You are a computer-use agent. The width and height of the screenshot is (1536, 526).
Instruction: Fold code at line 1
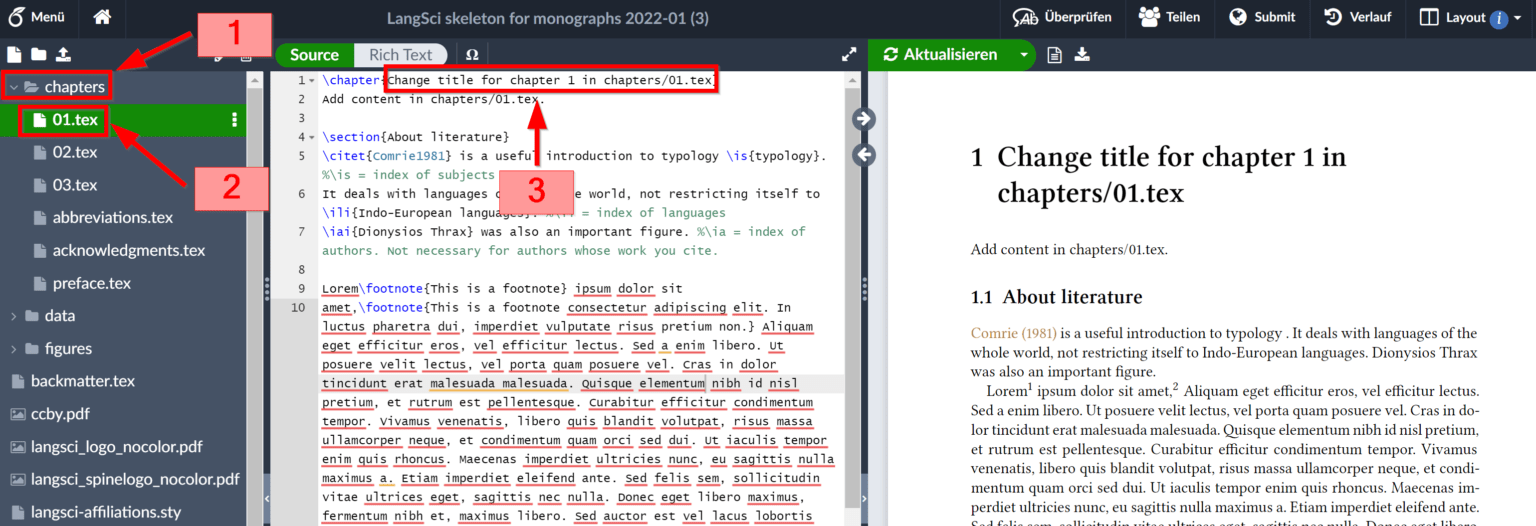[x=314, y=80]
